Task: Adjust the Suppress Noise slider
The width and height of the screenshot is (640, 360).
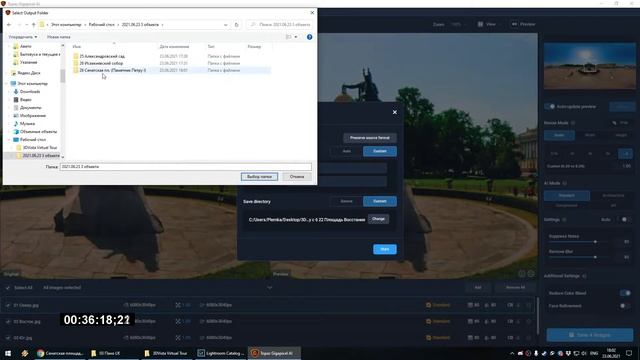Action: click(x=595, y=242)
